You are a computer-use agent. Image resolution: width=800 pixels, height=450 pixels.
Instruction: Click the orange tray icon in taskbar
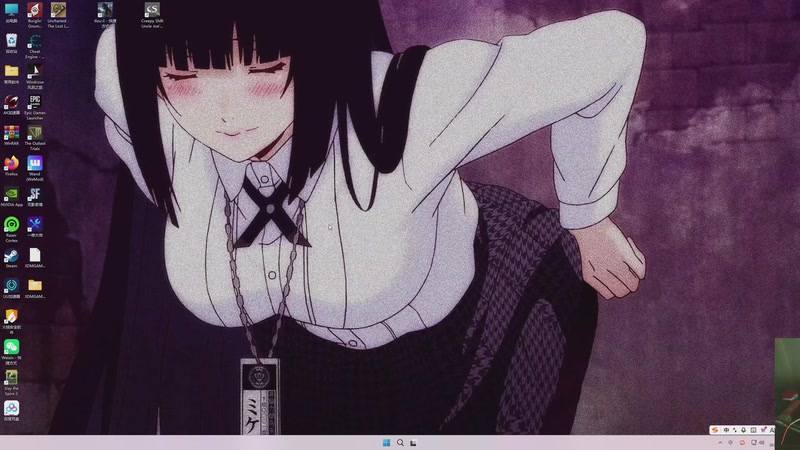click(x=742, y=443)
